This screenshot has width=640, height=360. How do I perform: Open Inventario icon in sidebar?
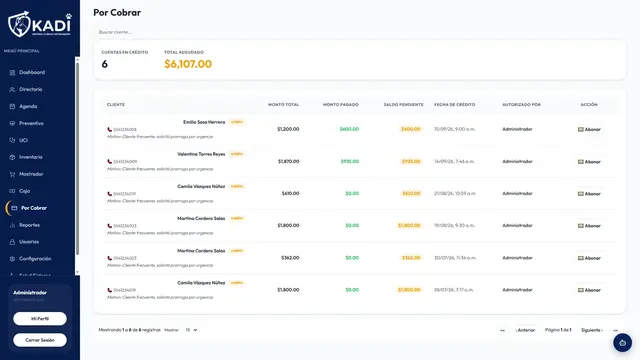coord(12,157)
